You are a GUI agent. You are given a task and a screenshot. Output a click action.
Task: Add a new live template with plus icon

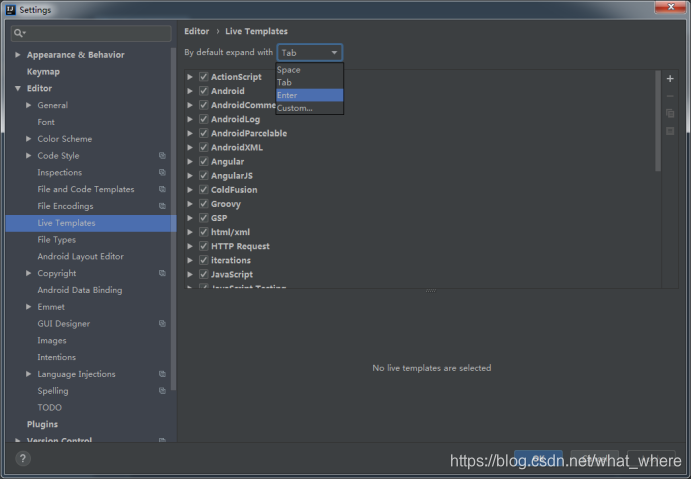tap(669, 79)
